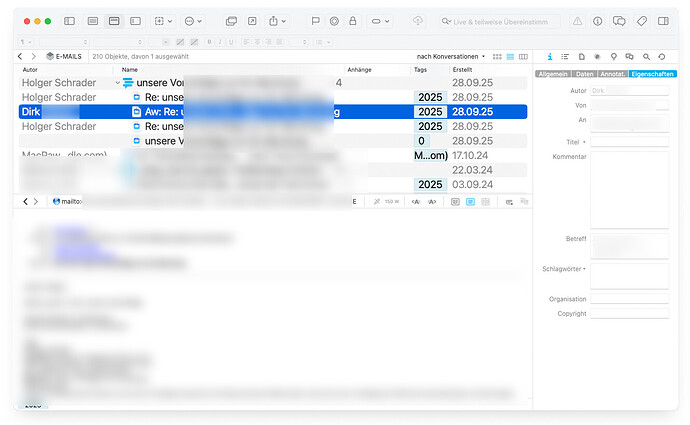The image size is (690, 425).
Task: Click the search icon in inspector bar
Action: [x=646, y=57]
